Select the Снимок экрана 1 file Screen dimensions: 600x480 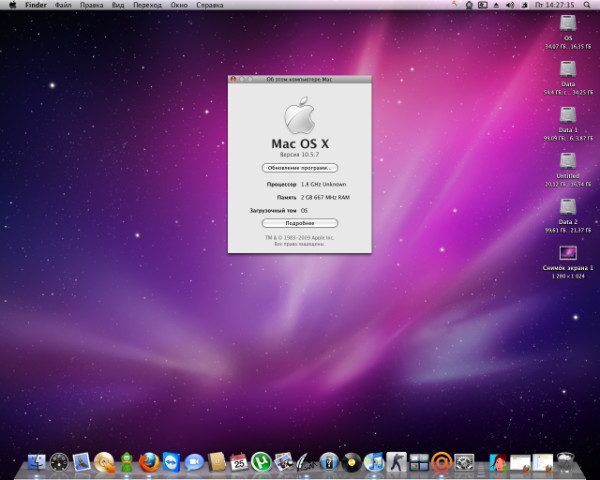pyautogui.click(x=568, y=253)
